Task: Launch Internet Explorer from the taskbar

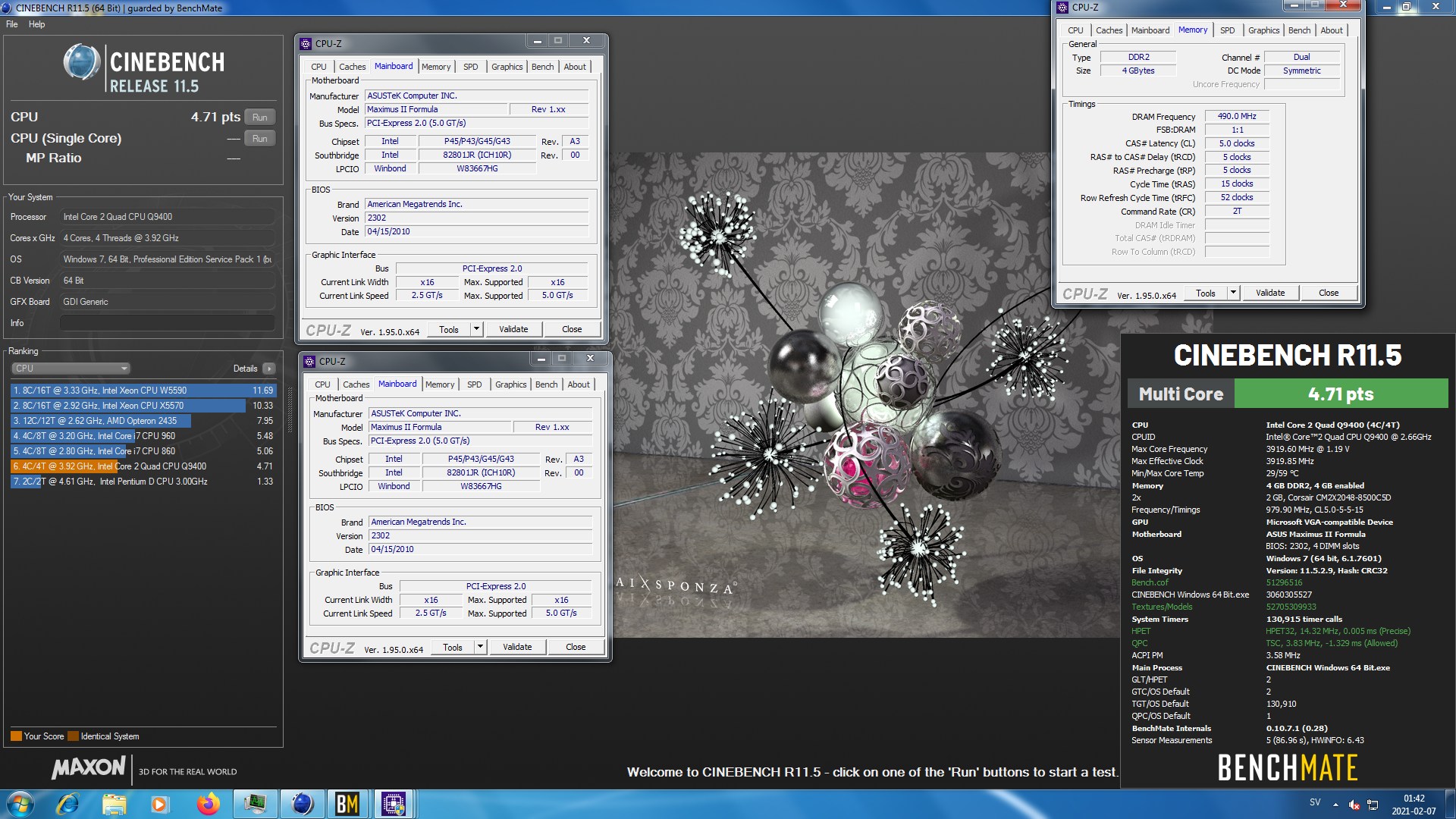Action: pos(68,804)
